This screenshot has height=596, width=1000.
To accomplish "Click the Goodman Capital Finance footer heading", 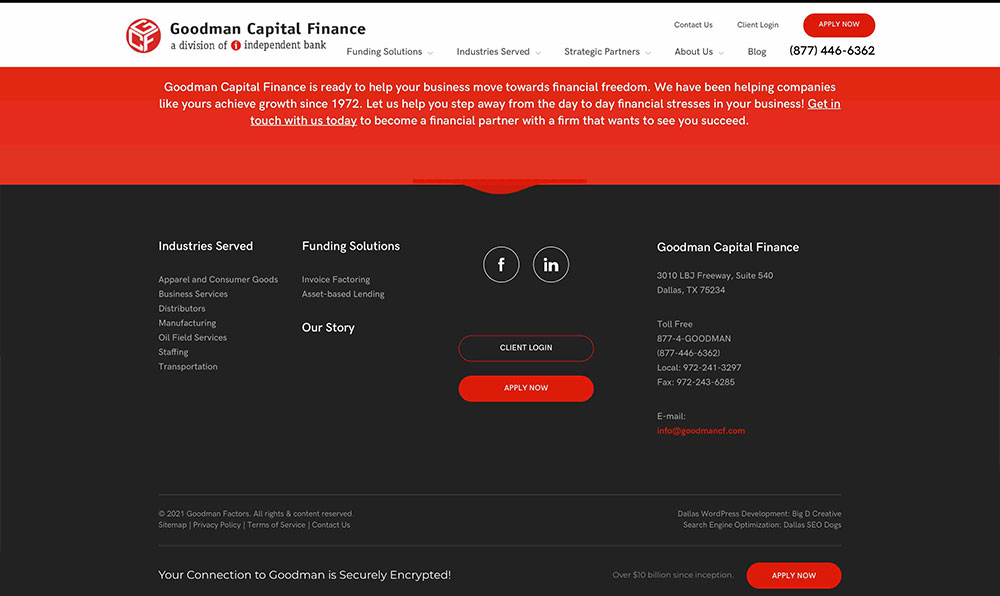I will (728, 247).
